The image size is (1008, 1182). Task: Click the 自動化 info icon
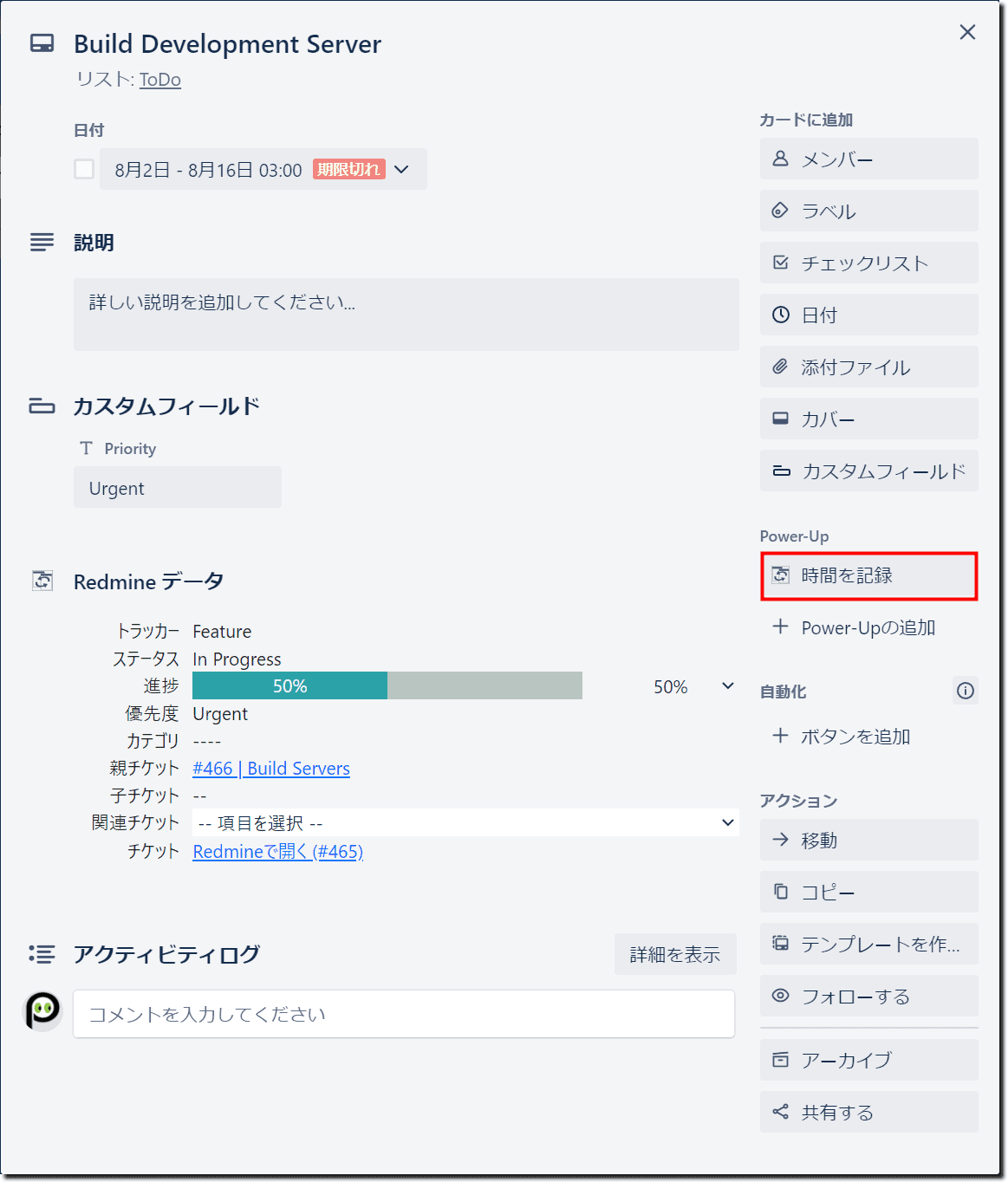965,691
